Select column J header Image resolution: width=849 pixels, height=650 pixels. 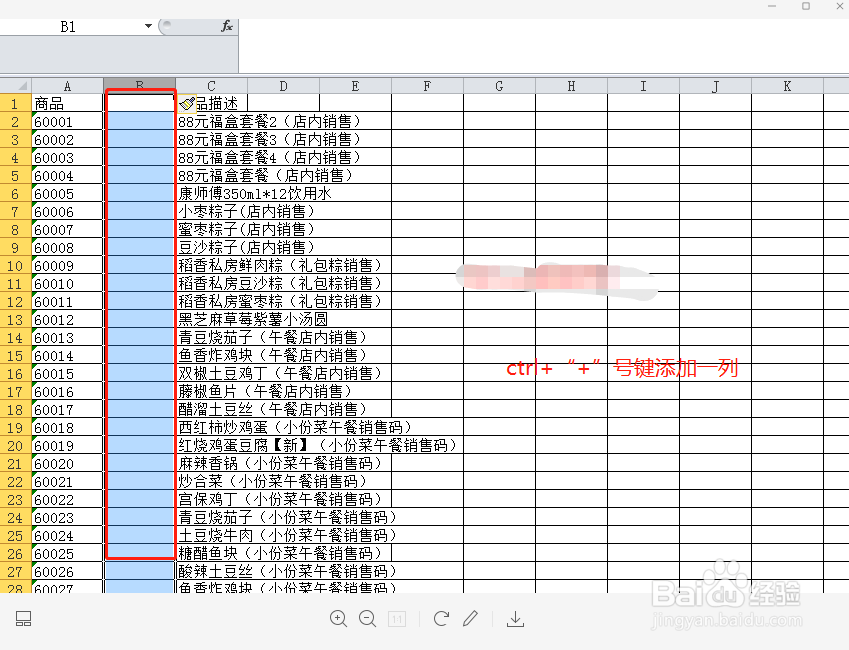715,86
